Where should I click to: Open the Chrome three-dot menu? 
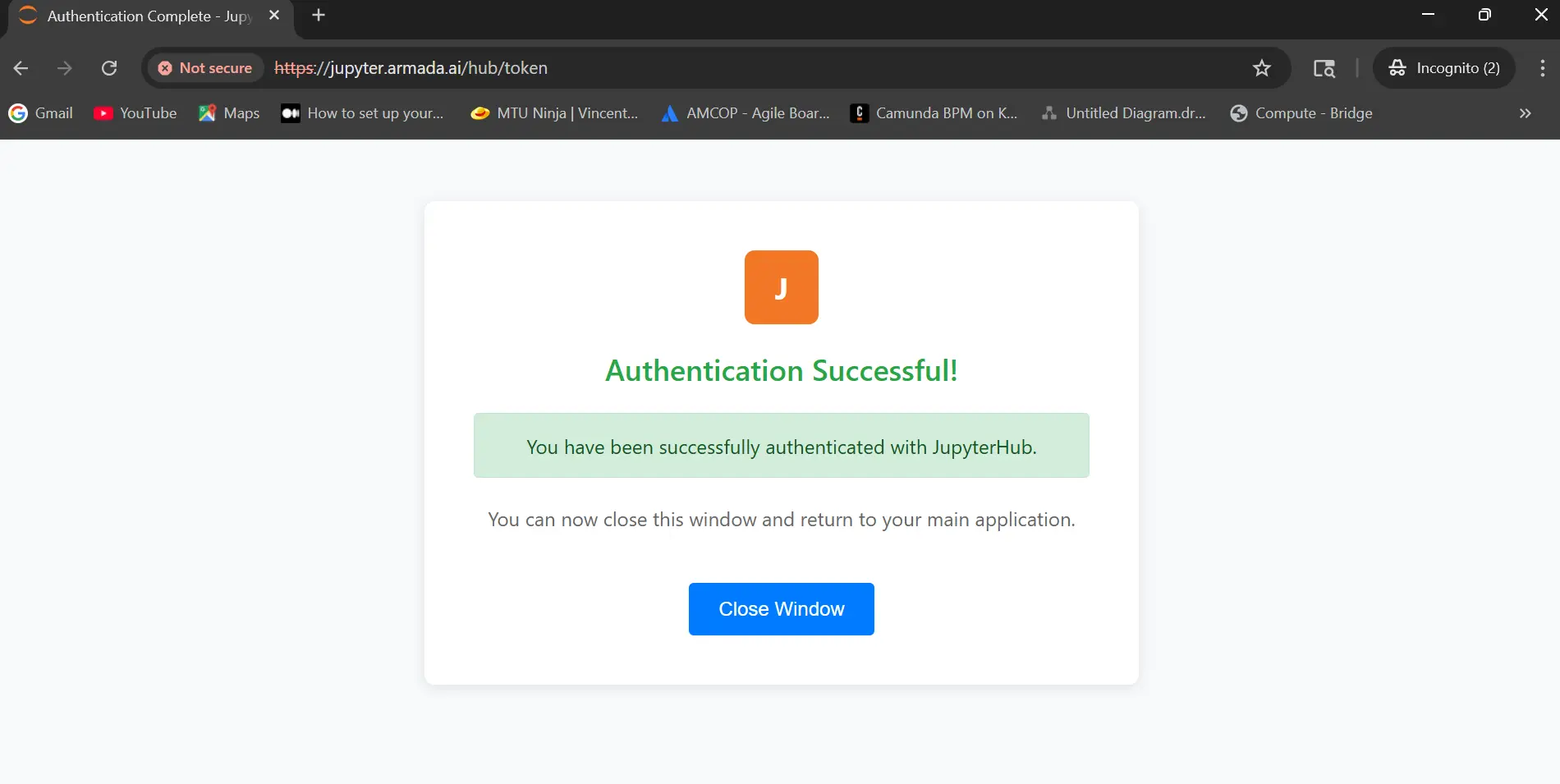(1542, 68)
